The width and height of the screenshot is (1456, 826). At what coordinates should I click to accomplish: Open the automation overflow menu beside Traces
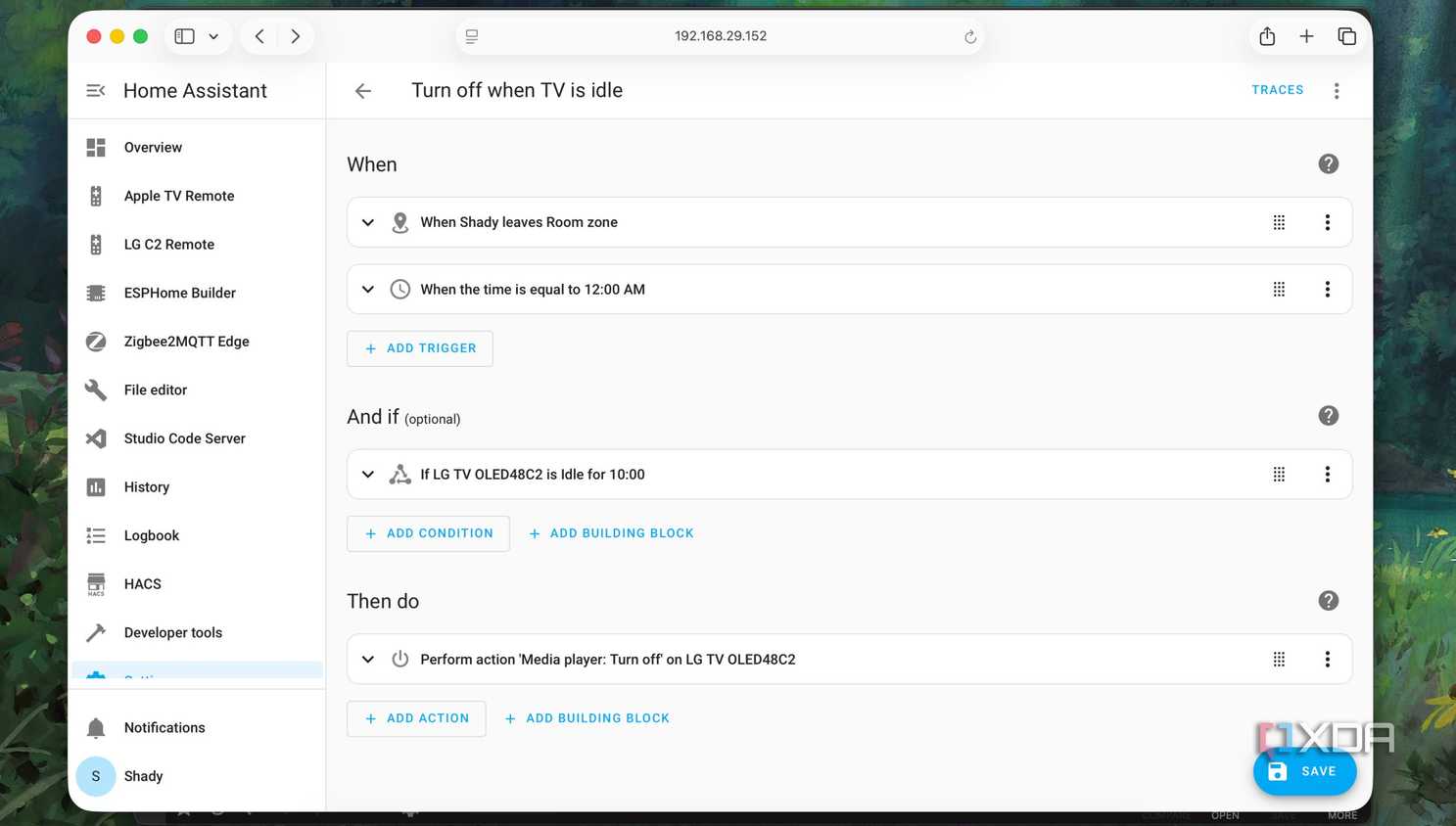click(1337, 91)
